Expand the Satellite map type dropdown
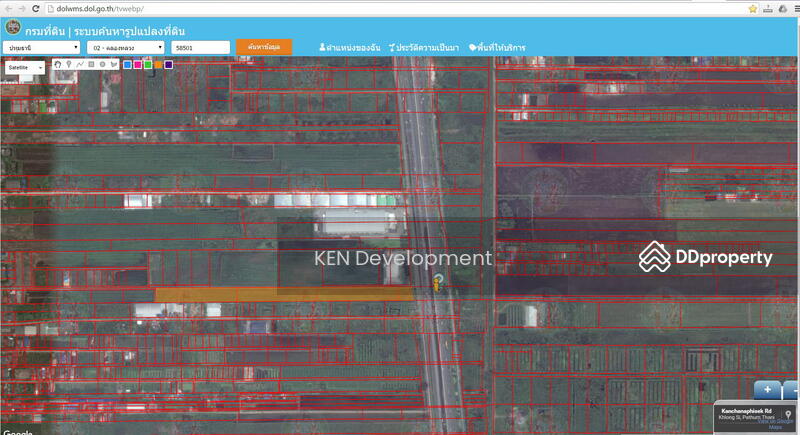The image size is (800, 435). (25, 66)
